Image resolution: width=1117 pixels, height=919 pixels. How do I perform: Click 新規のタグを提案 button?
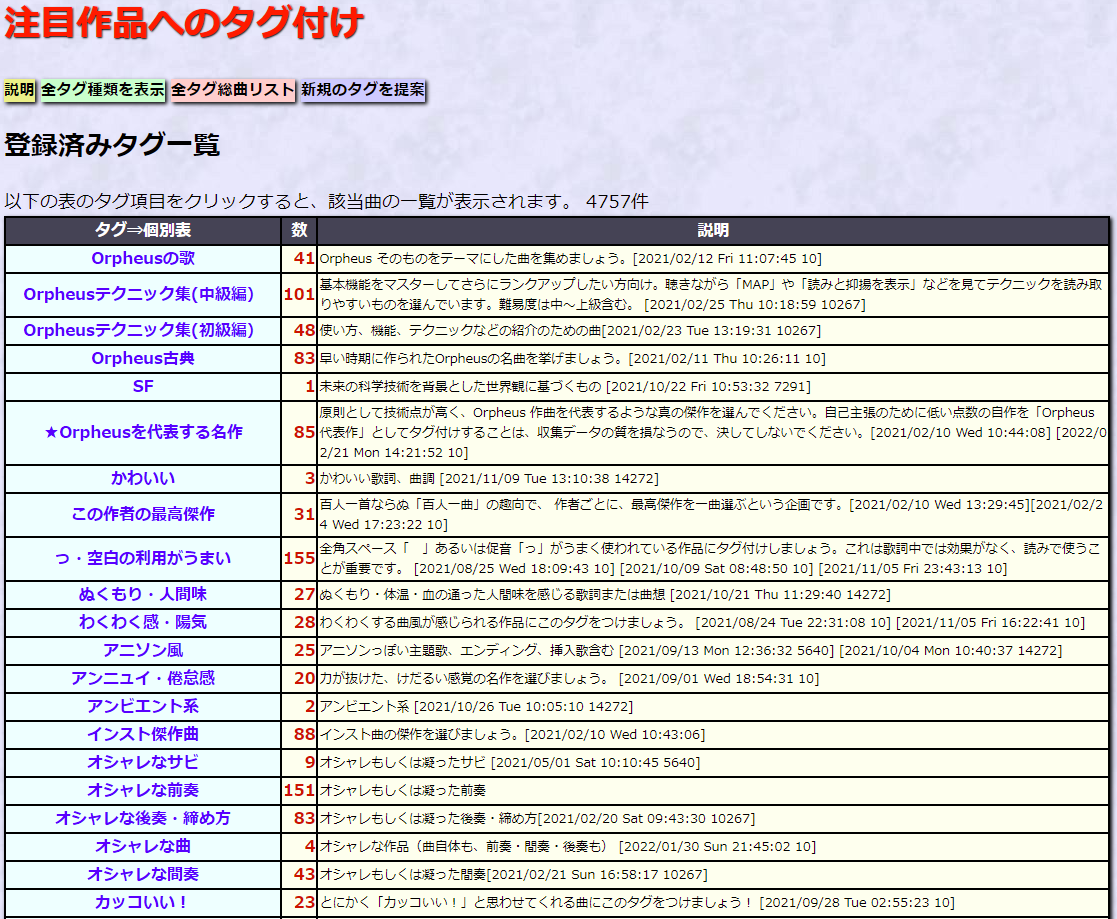pos(363,90)
